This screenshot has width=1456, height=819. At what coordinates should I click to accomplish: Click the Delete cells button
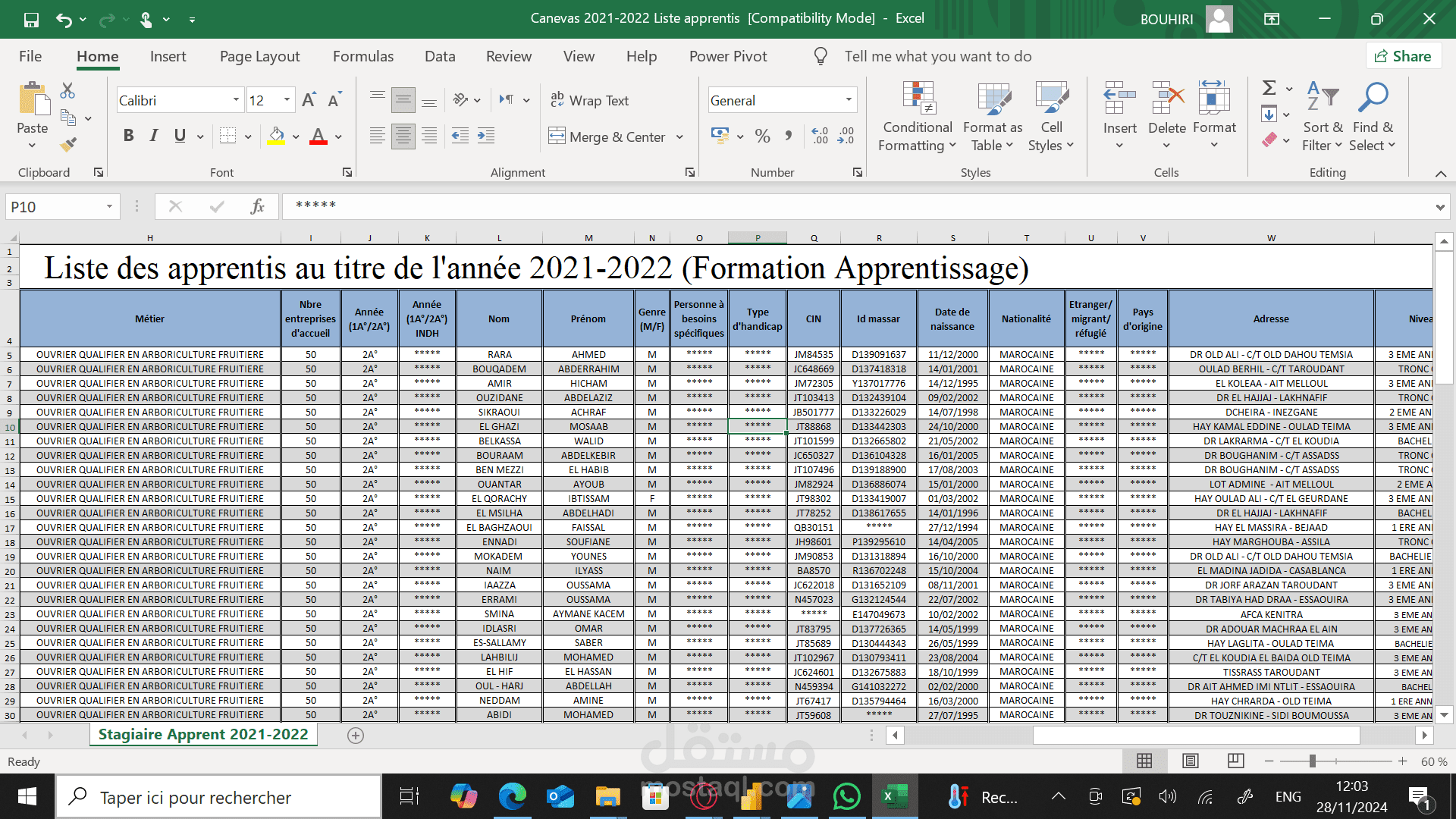tap(1167, 116)
